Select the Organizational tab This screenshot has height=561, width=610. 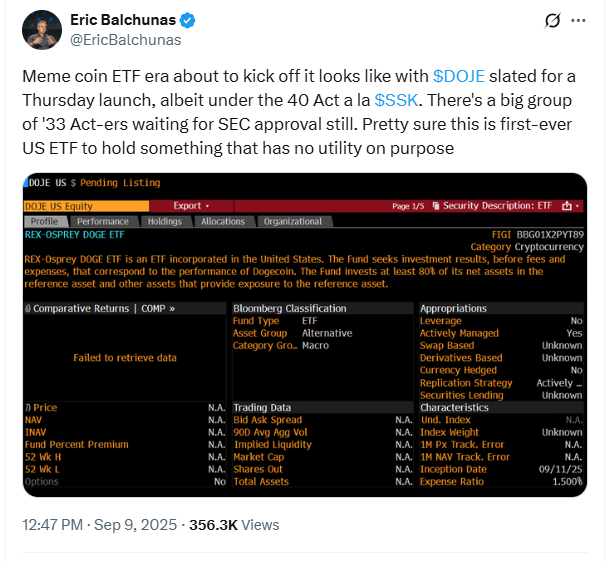click(293, 221)
